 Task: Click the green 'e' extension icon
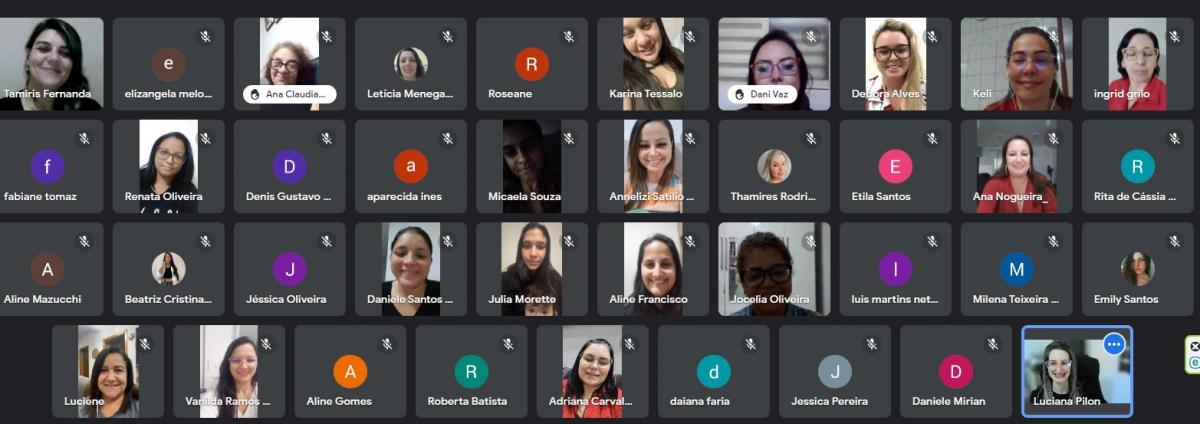(1194, 363)
